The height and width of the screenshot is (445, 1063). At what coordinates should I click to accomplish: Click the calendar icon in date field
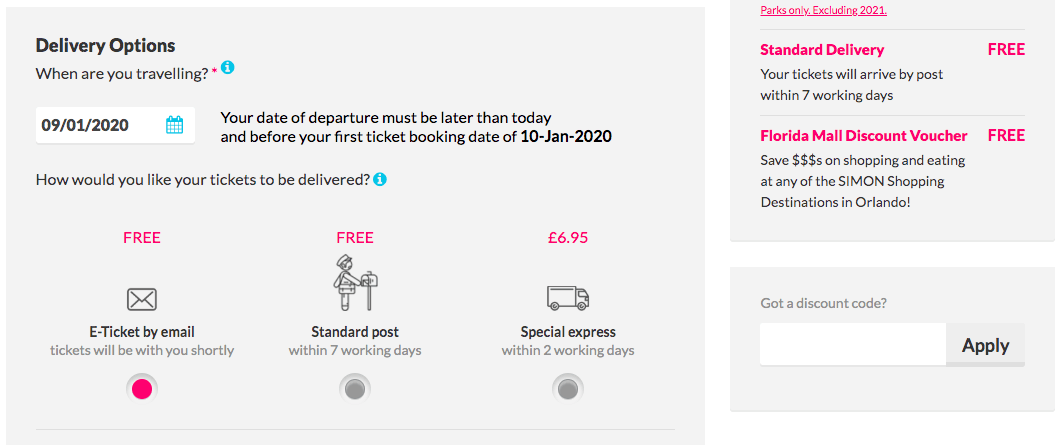coord(174,125)
